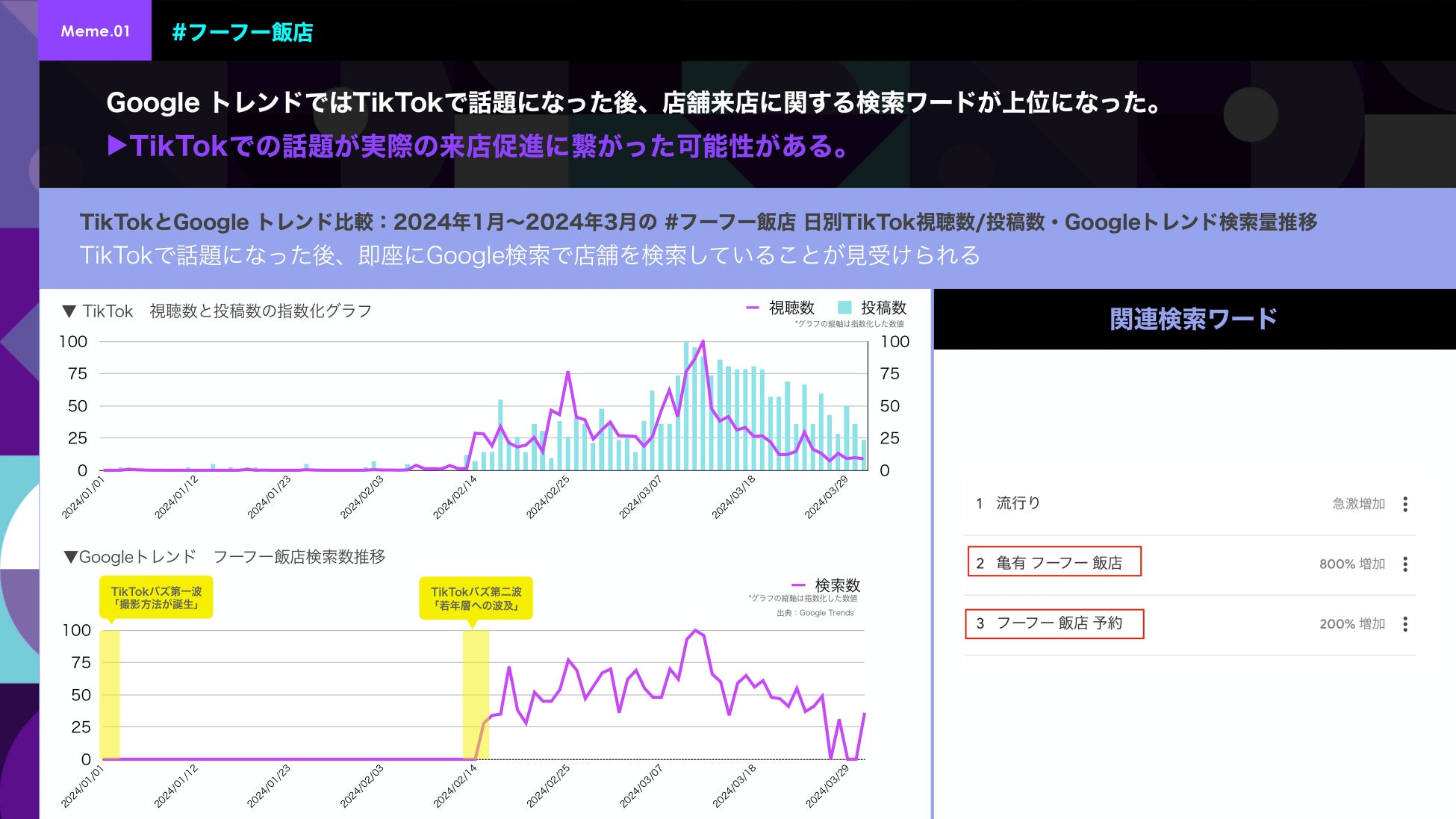Click the cyan 投稿数 legend square
Viewport: 1456px width, 819px height.
pyautogui.click(x=844, y=308)
